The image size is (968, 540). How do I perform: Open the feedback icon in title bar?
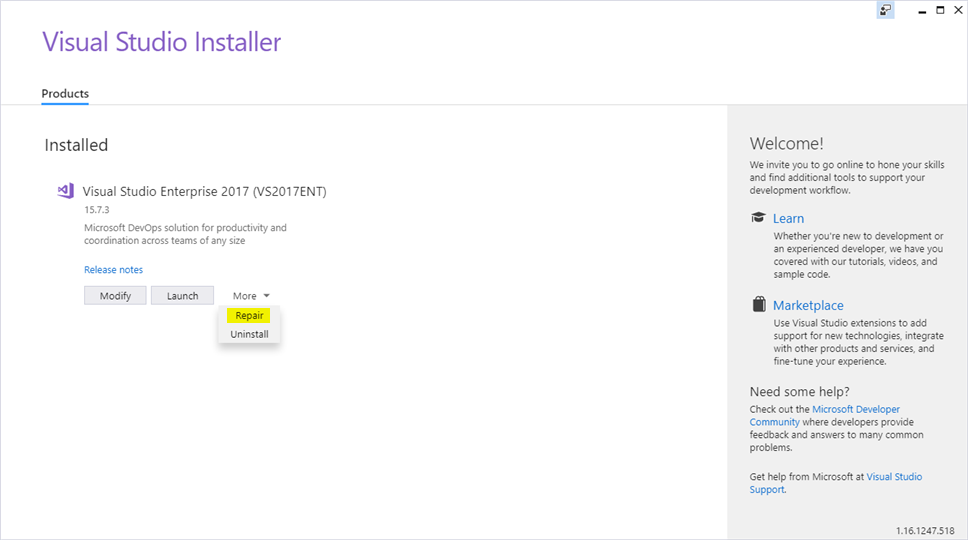click(x=885, y=10)
